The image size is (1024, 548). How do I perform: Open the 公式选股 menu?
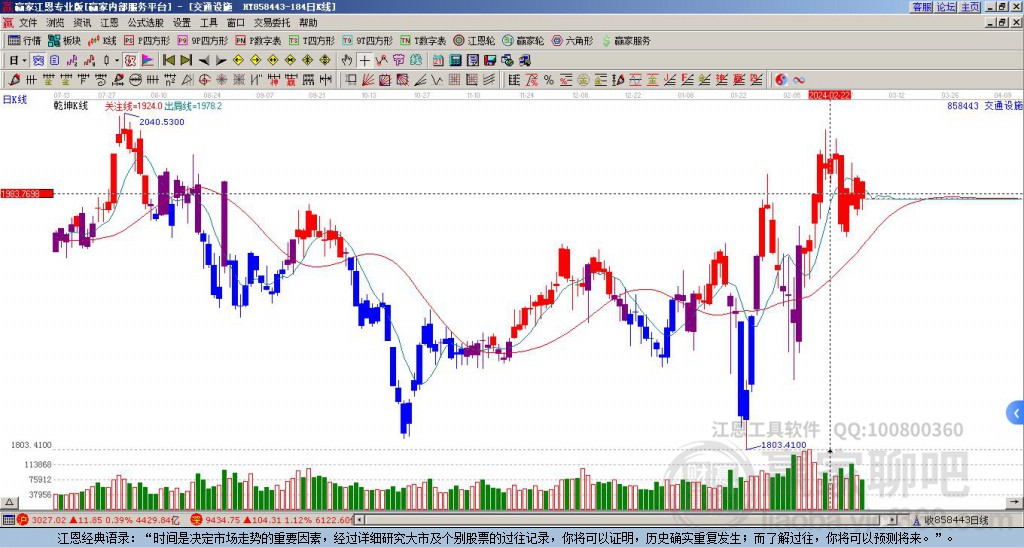(145, 23)
